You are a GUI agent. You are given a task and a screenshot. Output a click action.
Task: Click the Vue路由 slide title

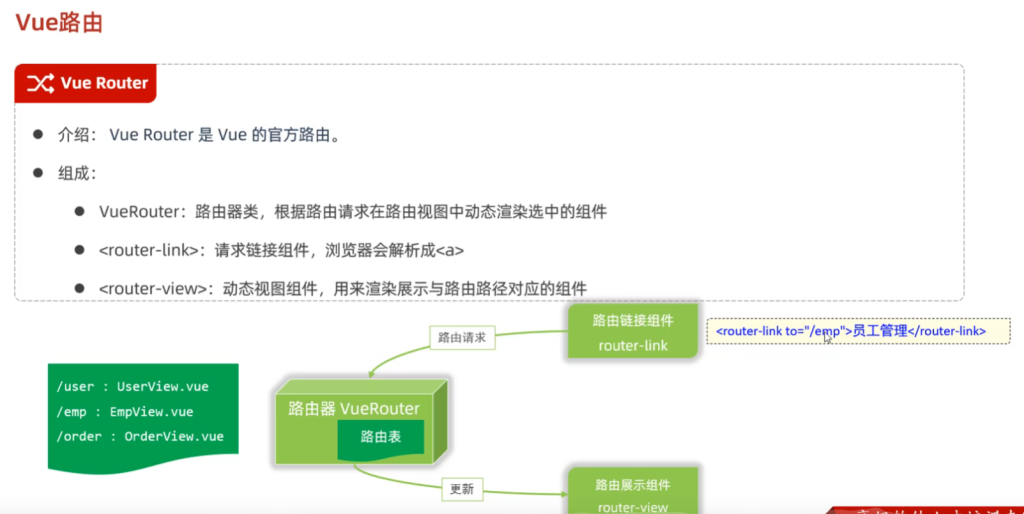(x=59, y=23)
